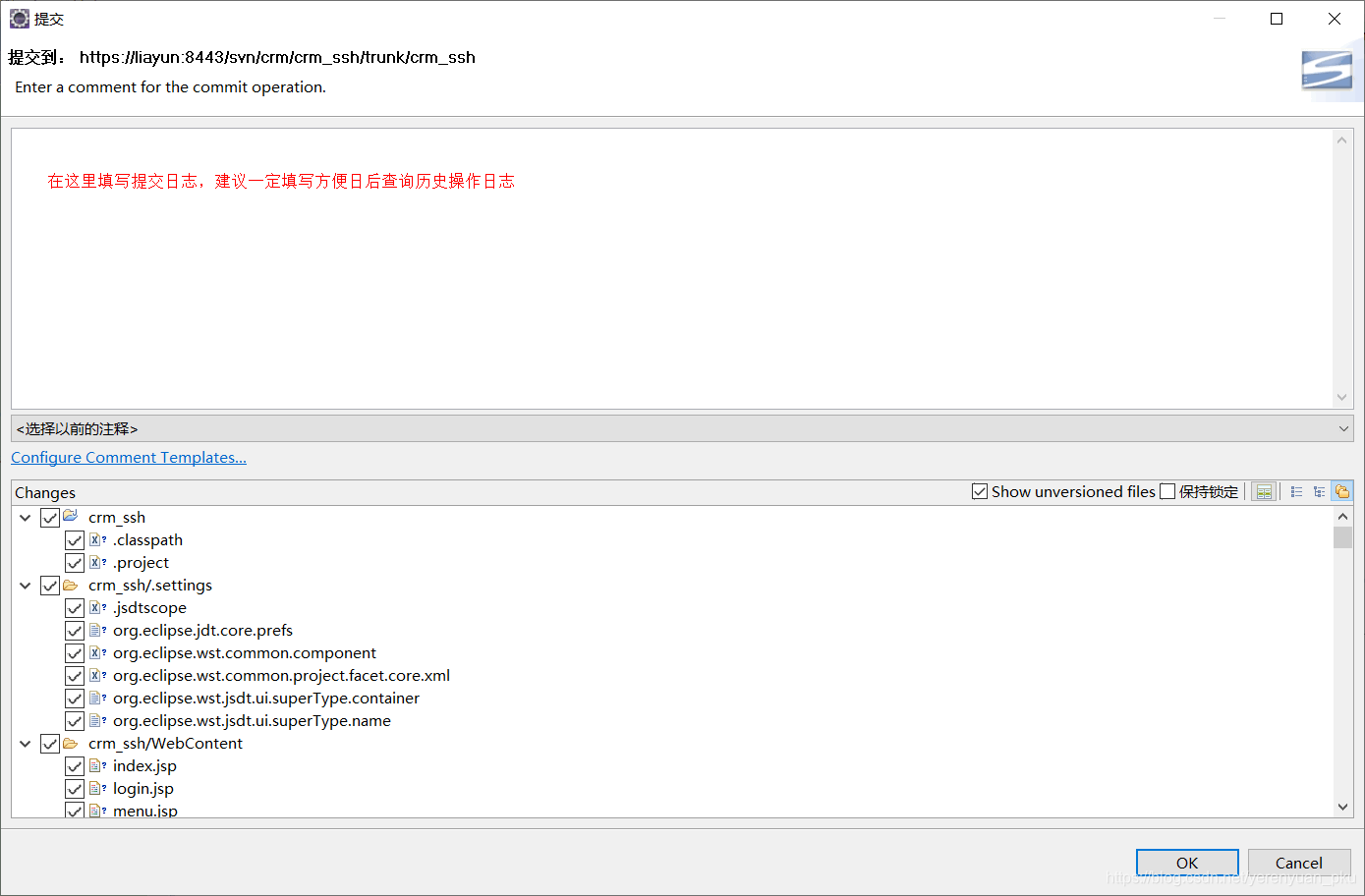Uncheck the .project checkbox
Screen dimensions: 1365x896
(75, 563)
